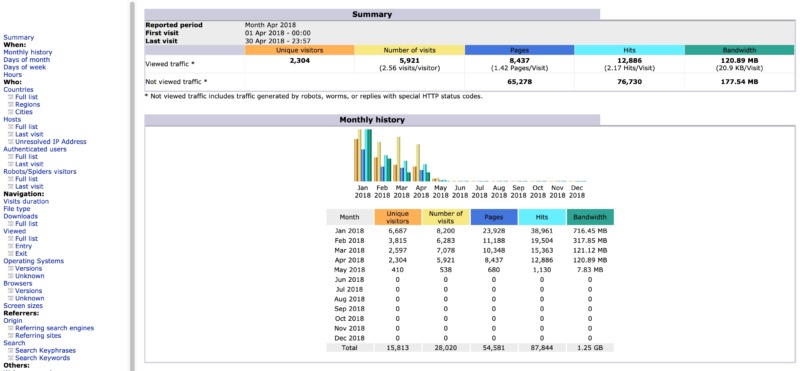Jump to the Browsers section
This screenshot has height=371, width=800.
coord(18,284)
